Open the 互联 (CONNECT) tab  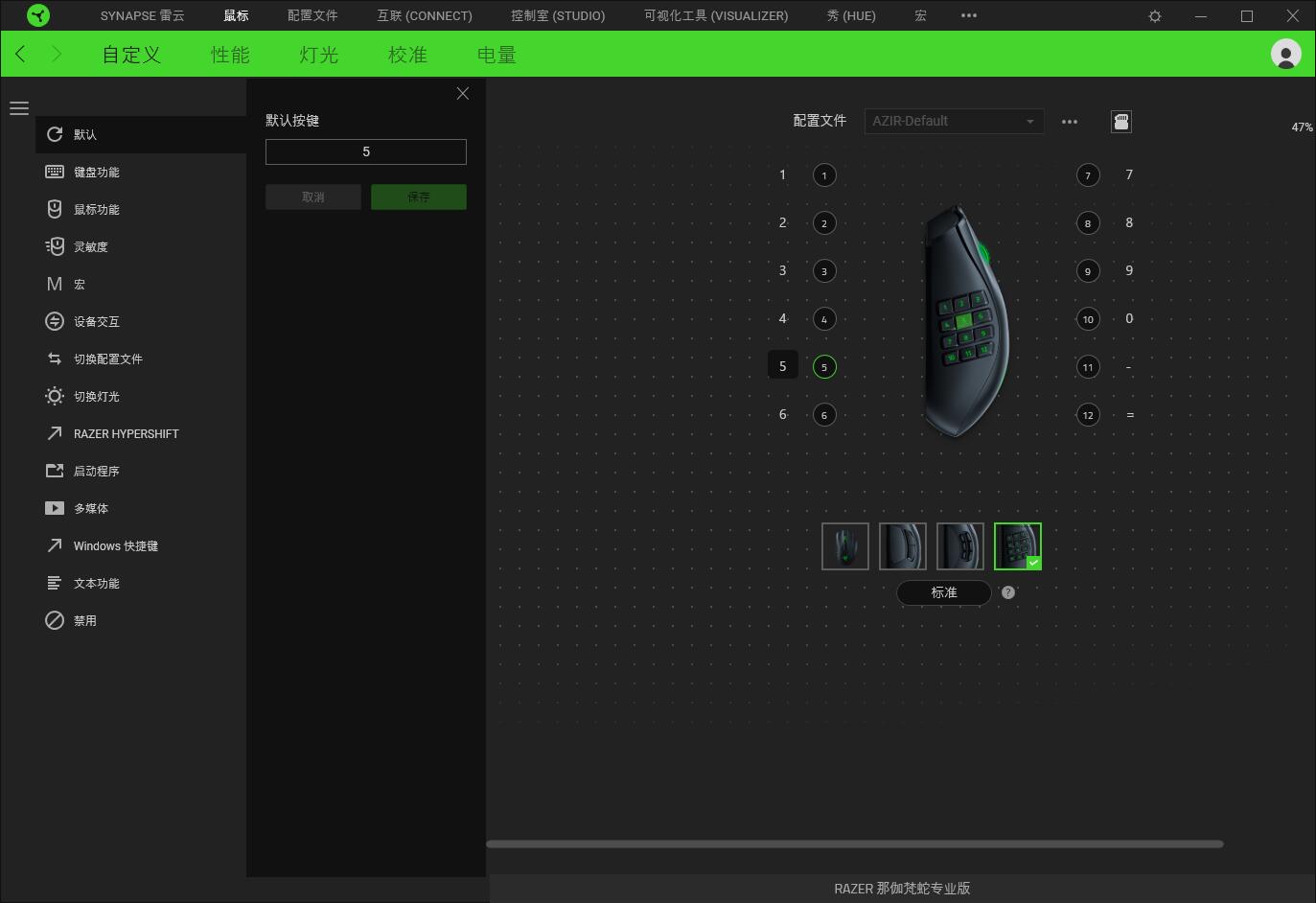[x=425, y=15]
